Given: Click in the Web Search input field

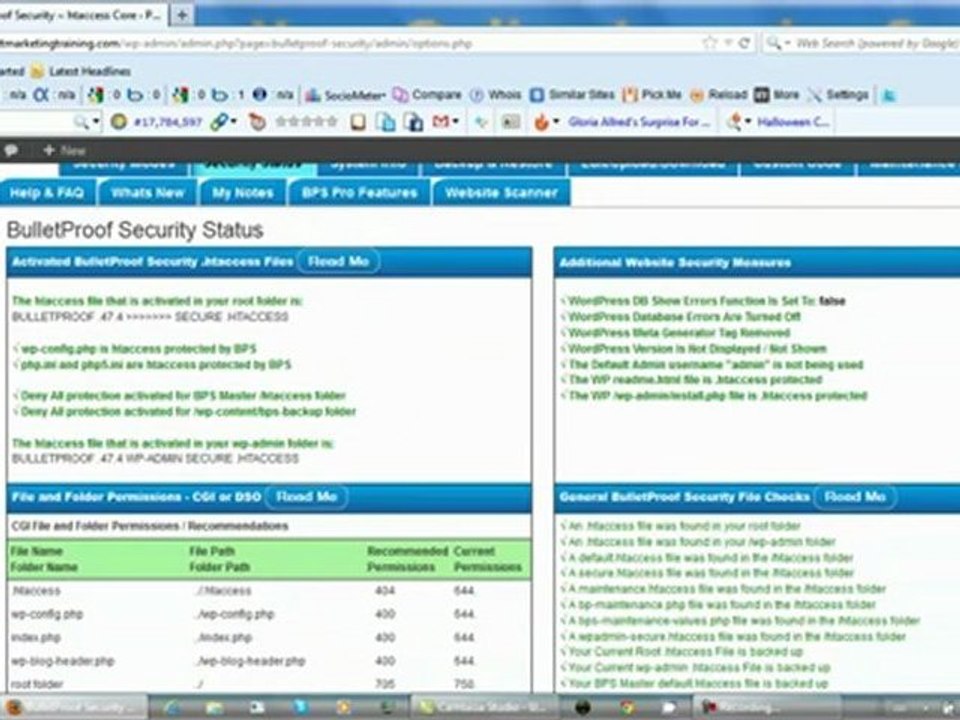Looking at the screenshot, I should 876,43.
